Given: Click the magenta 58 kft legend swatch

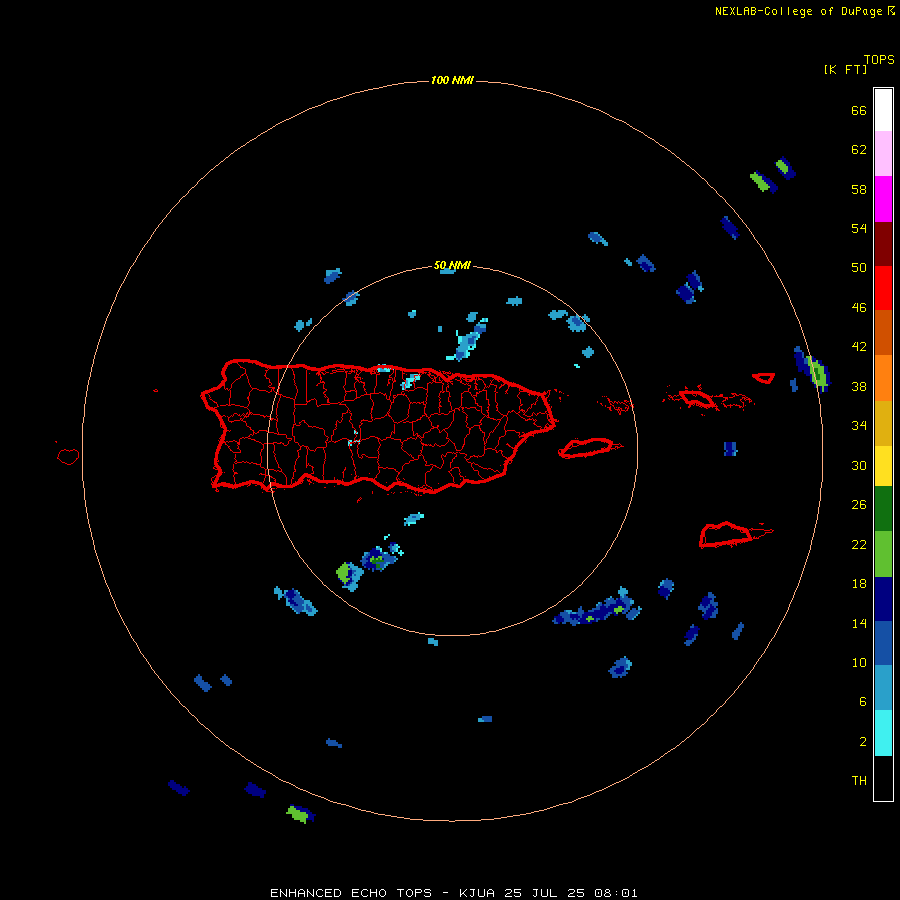Looking at the screenshot, I should tap(883, 199).
